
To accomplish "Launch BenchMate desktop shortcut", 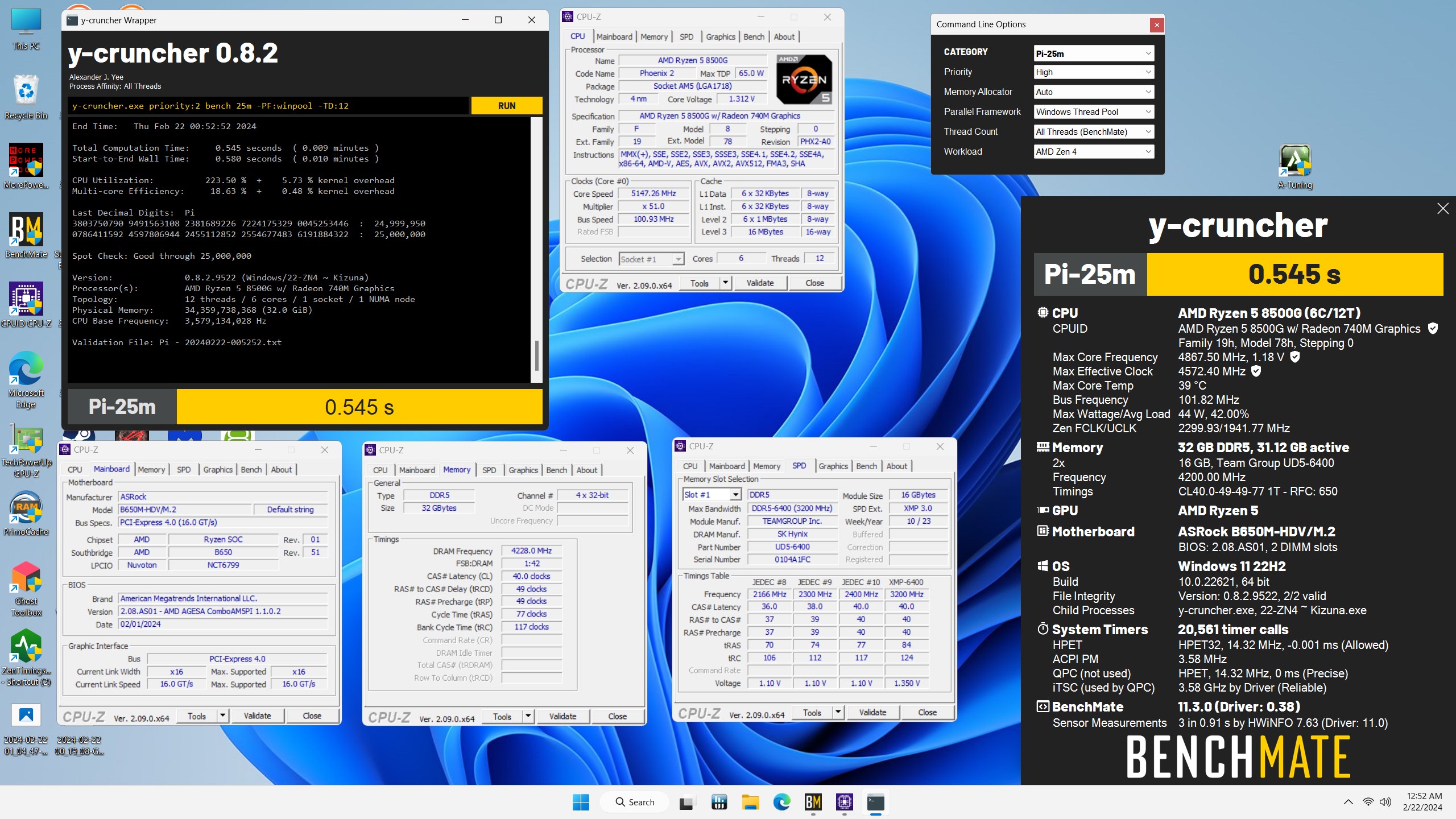I will pos(26,235).
